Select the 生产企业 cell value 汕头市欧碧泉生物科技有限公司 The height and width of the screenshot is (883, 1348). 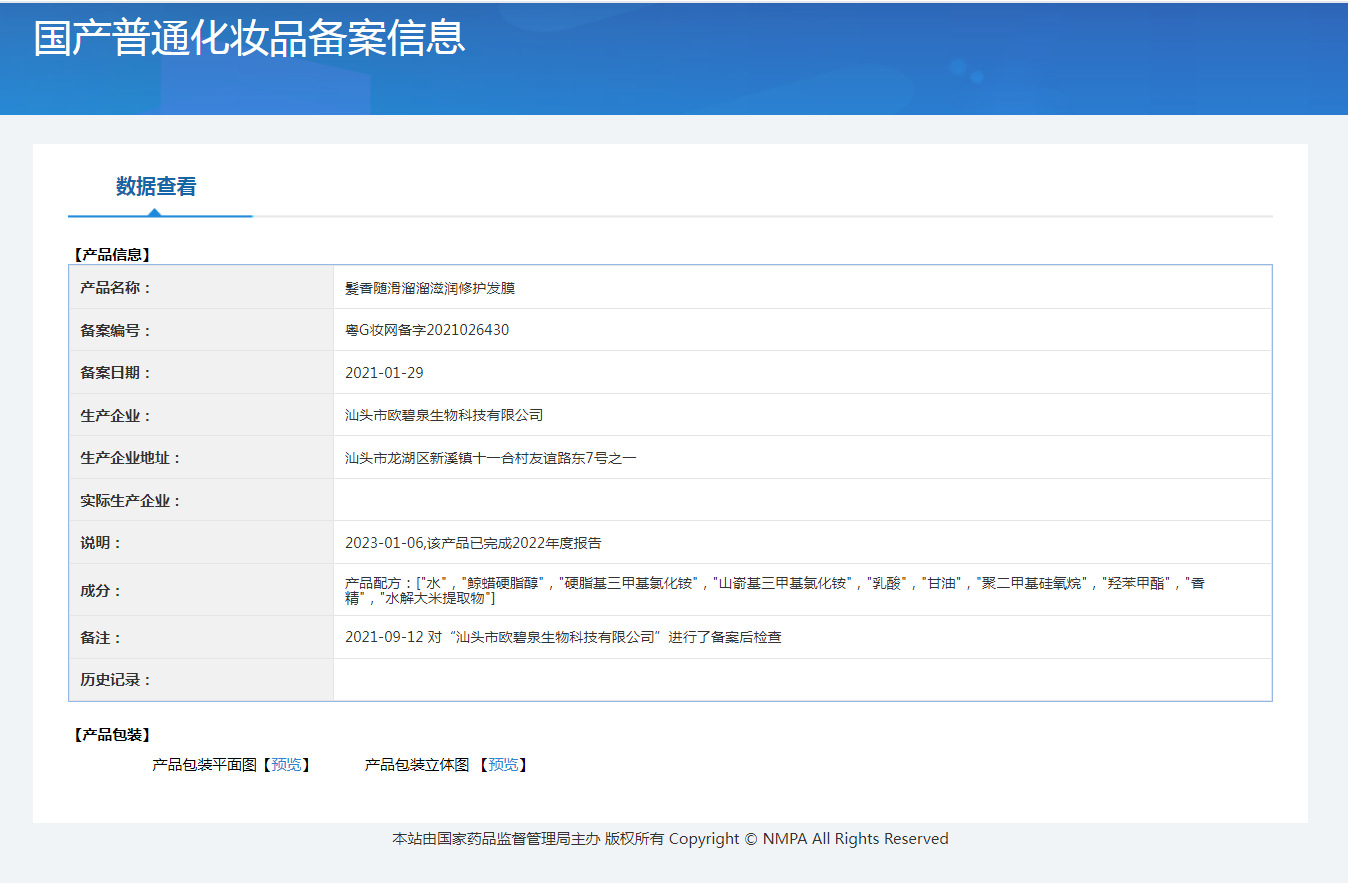click(x=444, y=415)
